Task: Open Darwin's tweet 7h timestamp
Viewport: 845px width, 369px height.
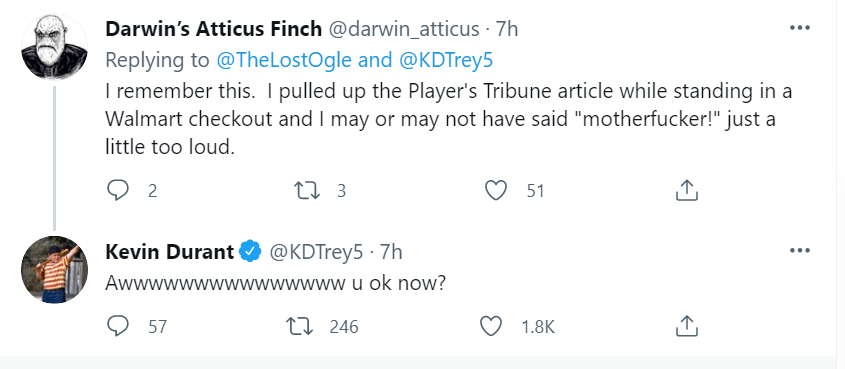Action: tap(507, 29)
